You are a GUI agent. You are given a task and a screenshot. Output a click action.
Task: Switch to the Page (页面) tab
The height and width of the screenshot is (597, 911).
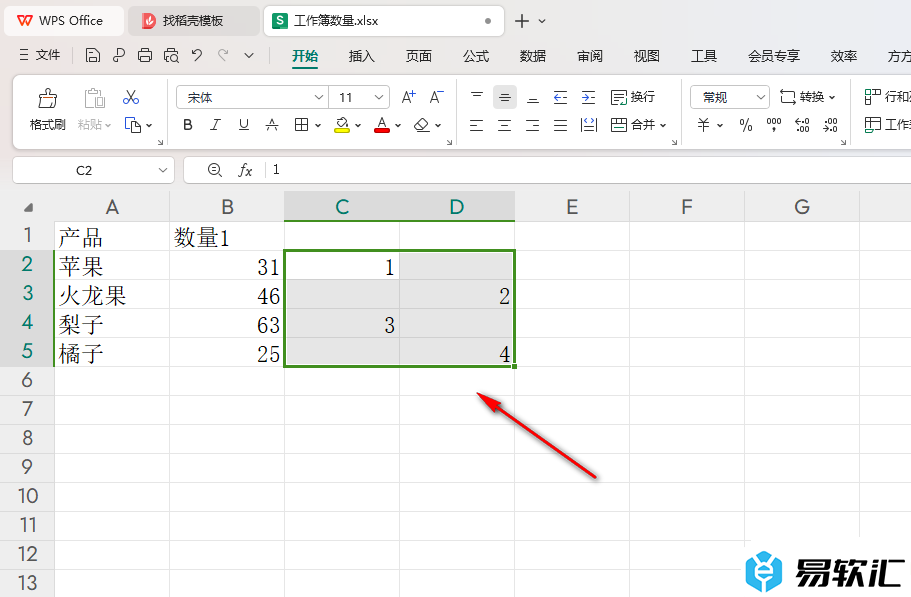pyautogui.click(x=419, y=56)
